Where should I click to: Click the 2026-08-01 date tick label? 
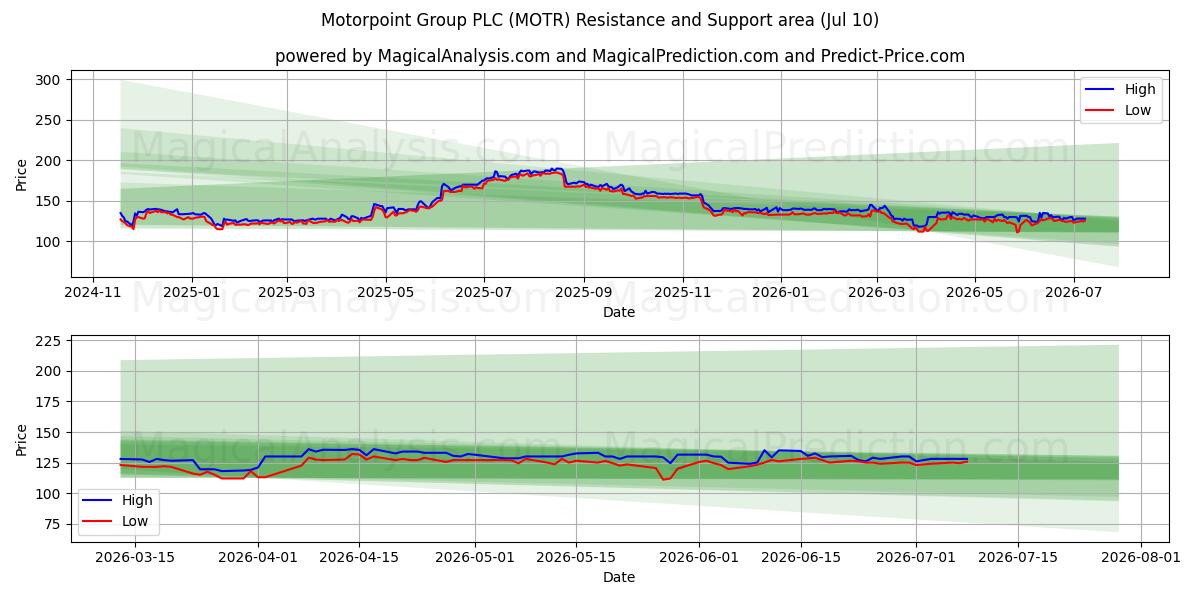(x=1139, y=557)
